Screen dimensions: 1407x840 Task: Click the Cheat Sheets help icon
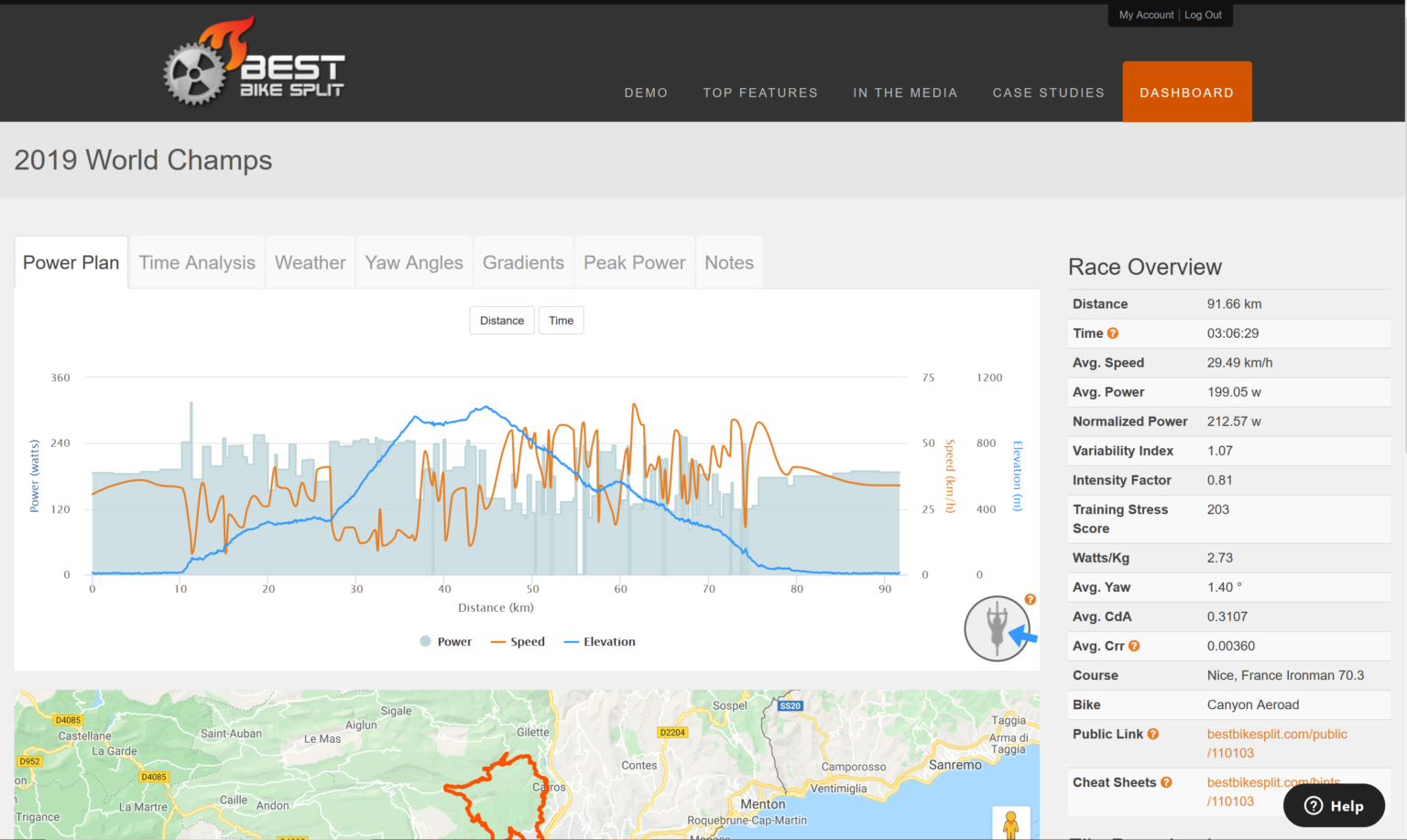click(1166, 782)
